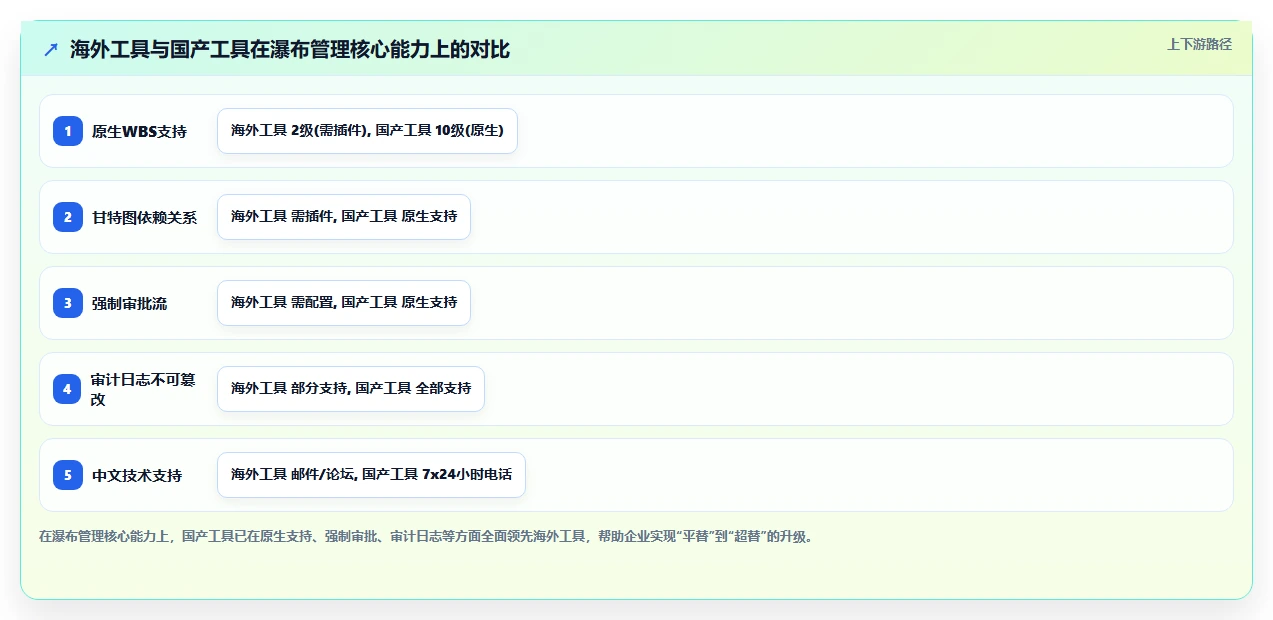Click the 审计日志不可篡改 row label
This screenshot has height=620, width=1273.
click(x=144, y=389)
